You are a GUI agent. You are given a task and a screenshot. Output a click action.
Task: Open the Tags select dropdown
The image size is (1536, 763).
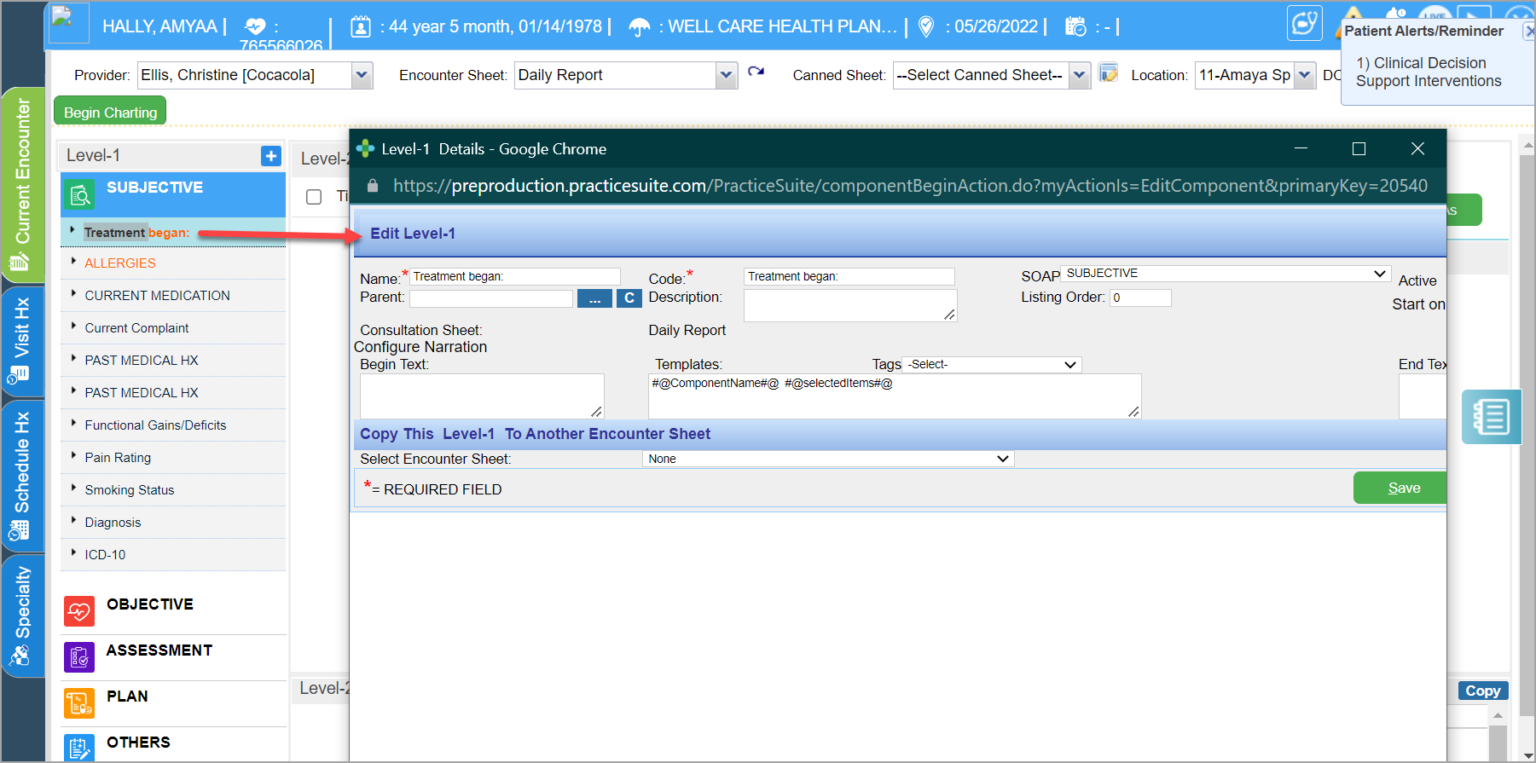[x=991, y=365]
